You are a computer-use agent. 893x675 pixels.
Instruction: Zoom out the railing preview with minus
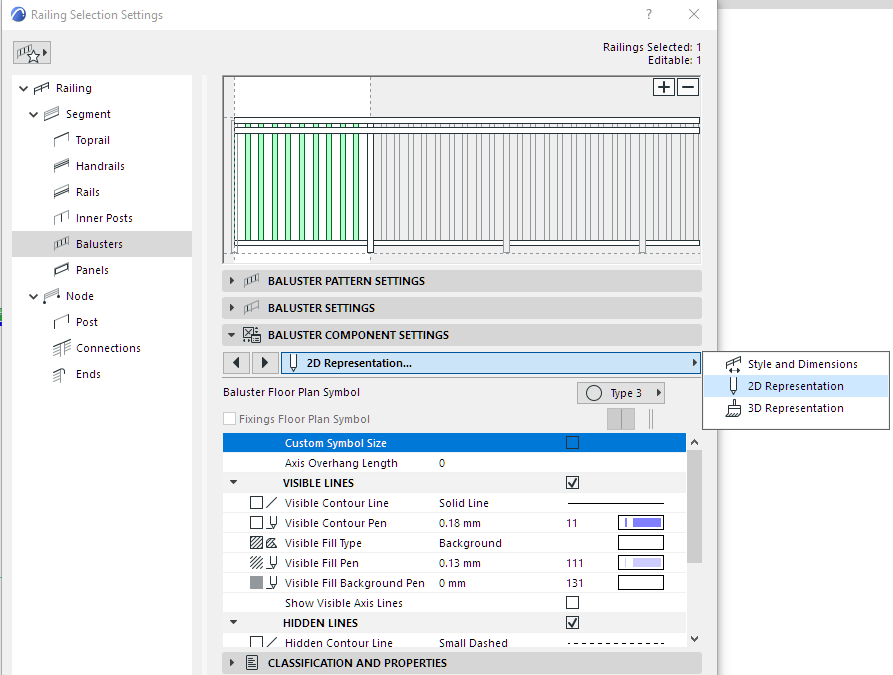click(x=688, y=87)
